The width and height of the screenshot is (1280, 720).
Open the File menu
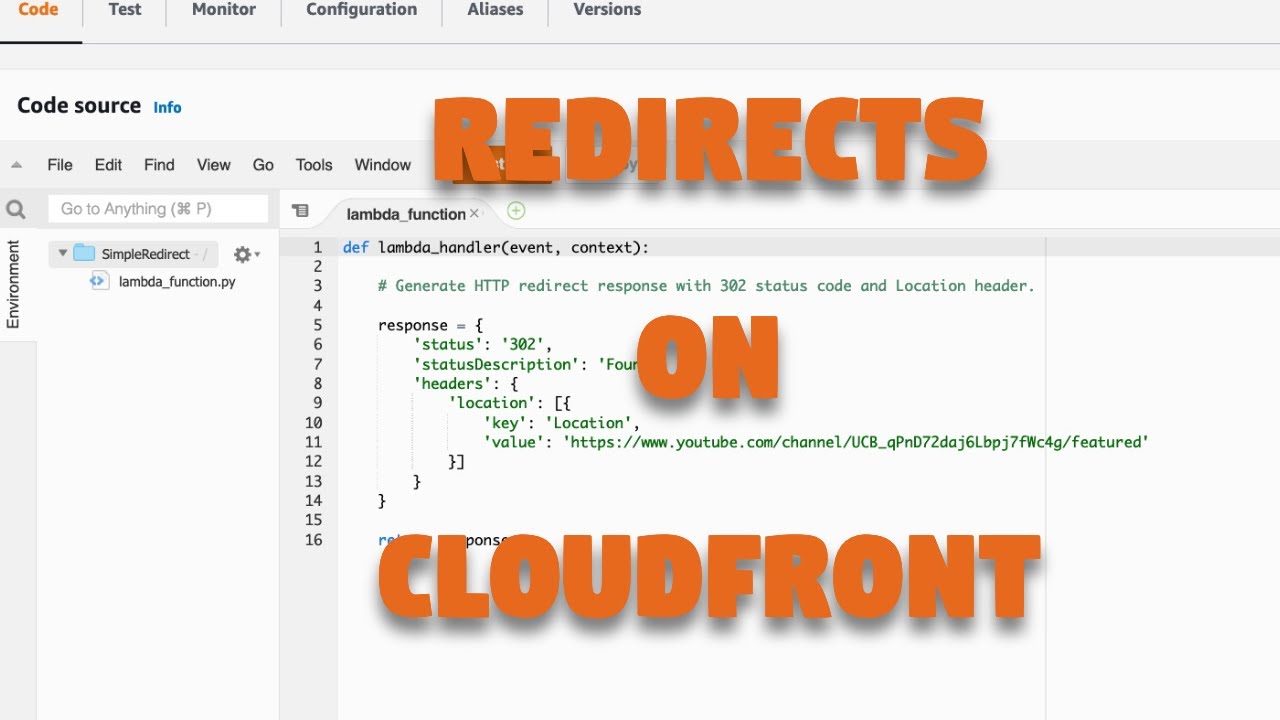60,165
